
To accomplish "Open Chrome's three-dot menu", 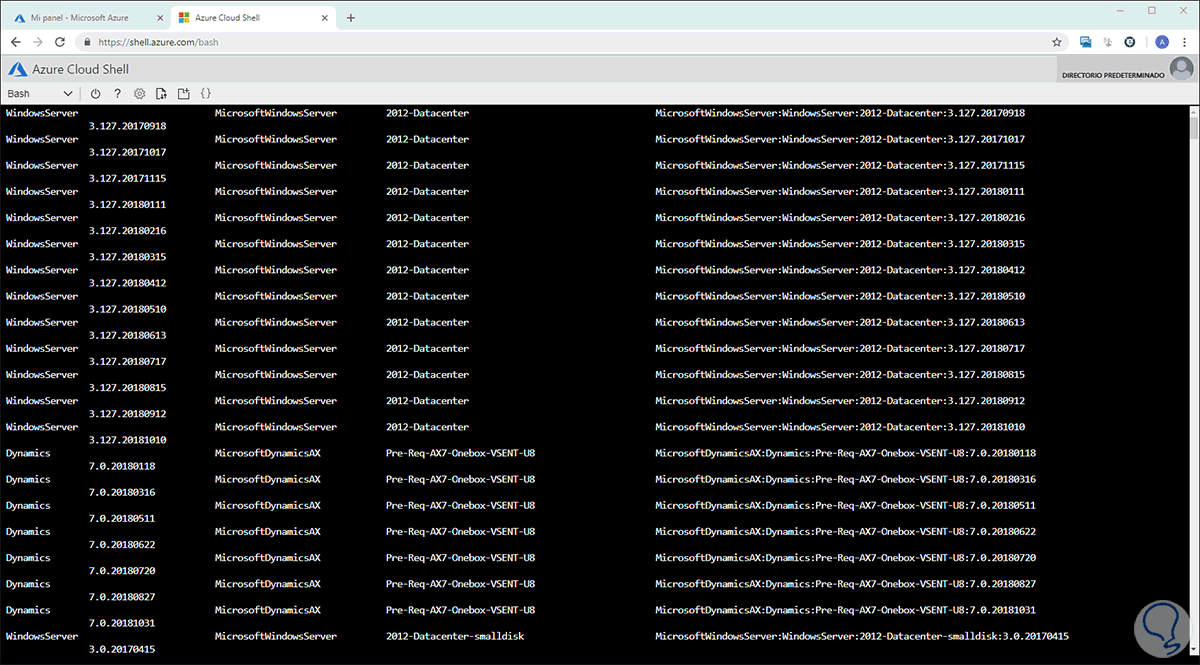I will coord(1183,43).
